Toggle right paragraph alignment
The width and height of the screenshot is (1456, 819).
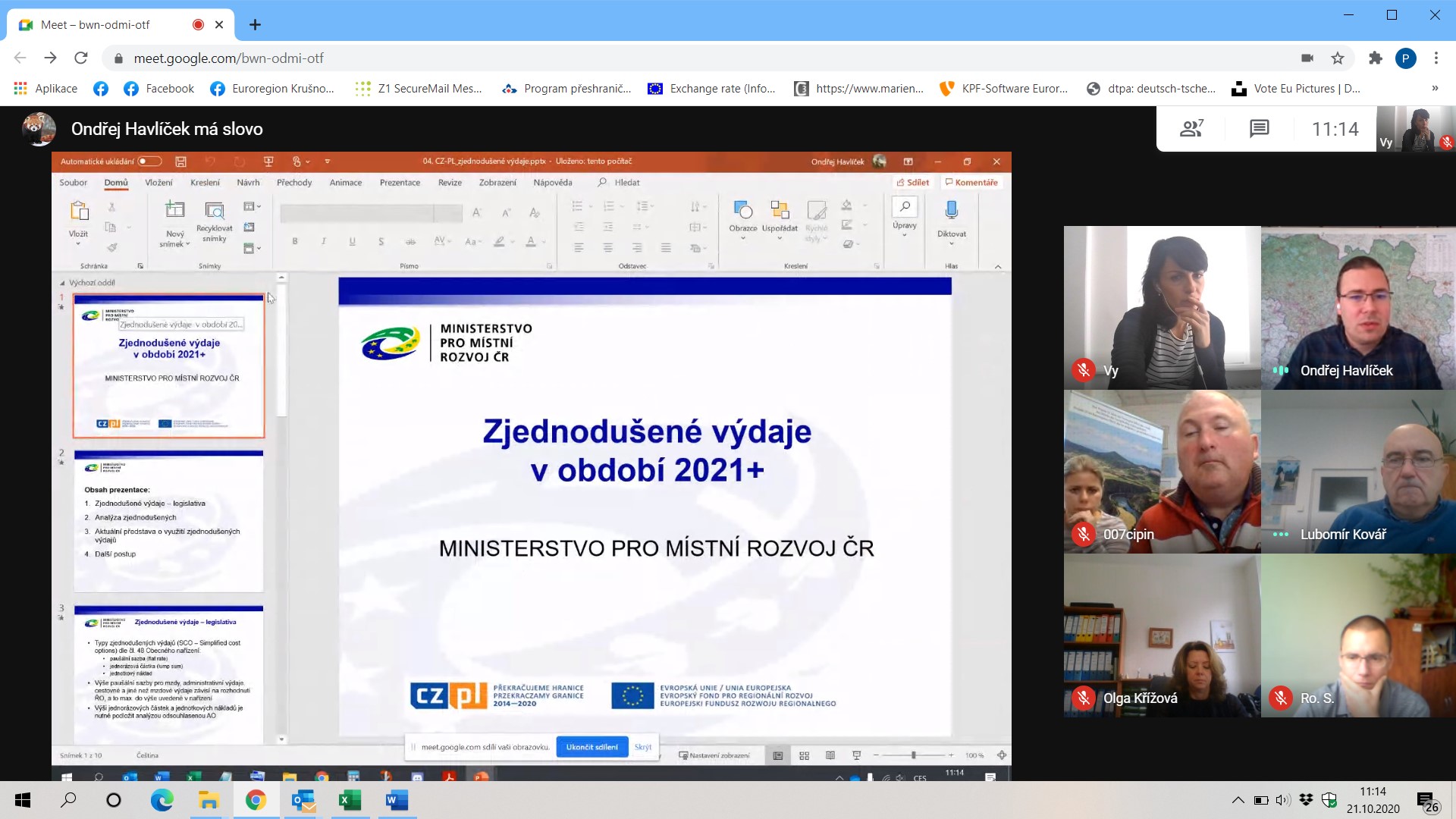click(x=637, y=248)
